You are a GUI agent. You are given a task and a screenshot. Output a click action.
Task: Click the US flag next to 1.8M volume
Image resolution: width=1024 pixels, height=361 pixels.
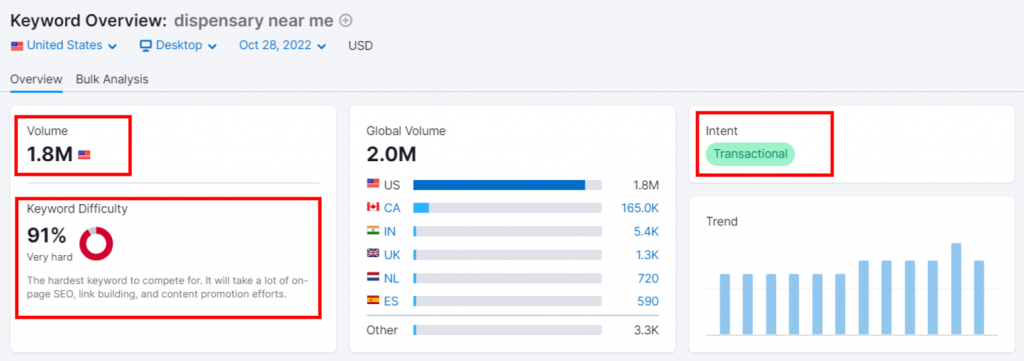(84, 155)
